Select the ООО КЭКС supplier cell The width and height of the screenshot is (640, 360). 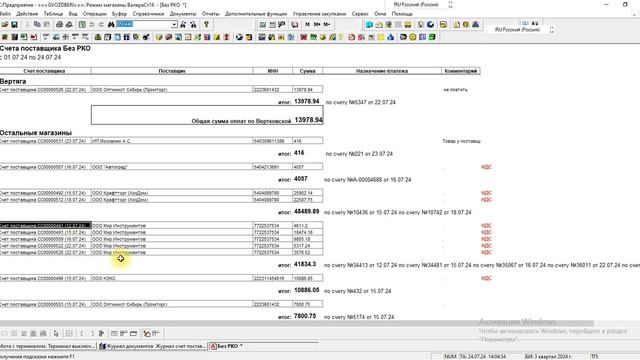172,278
